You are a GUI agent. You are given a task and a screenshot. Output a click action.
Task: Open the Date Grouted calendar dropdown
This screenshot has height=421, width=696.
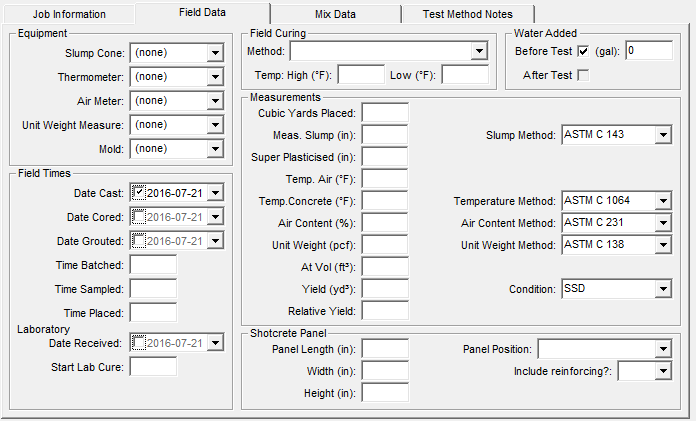click(215, 241)
